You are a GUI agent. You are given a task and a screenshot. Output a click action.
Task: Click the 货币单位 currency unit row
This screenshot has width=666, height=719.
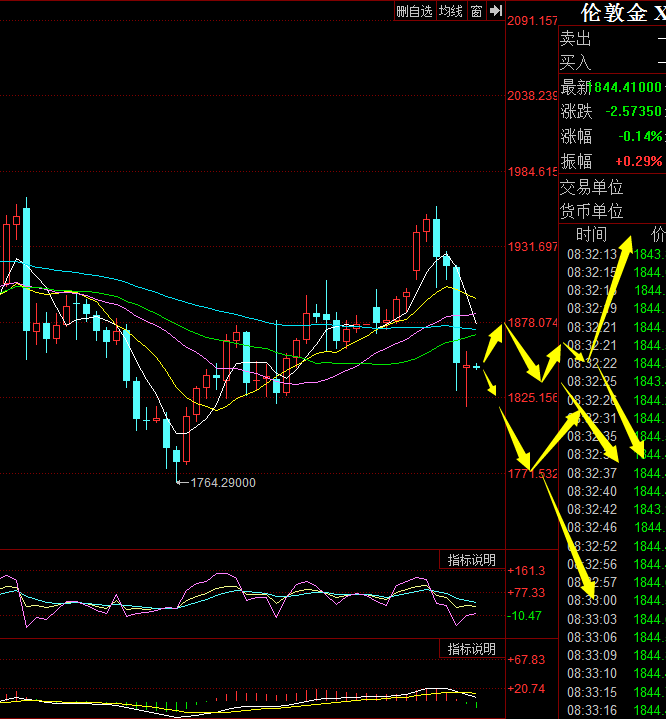592,211
